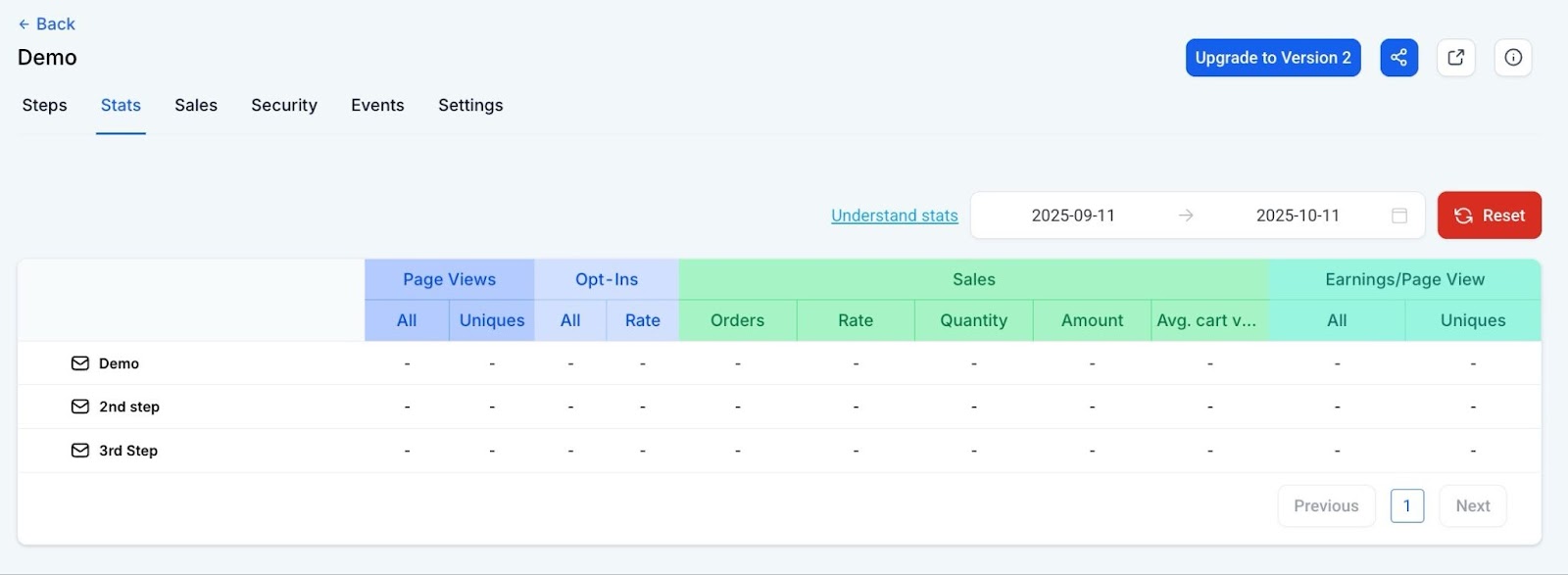Open the Sales tab
1568x575 pixels.
point(196,105)
